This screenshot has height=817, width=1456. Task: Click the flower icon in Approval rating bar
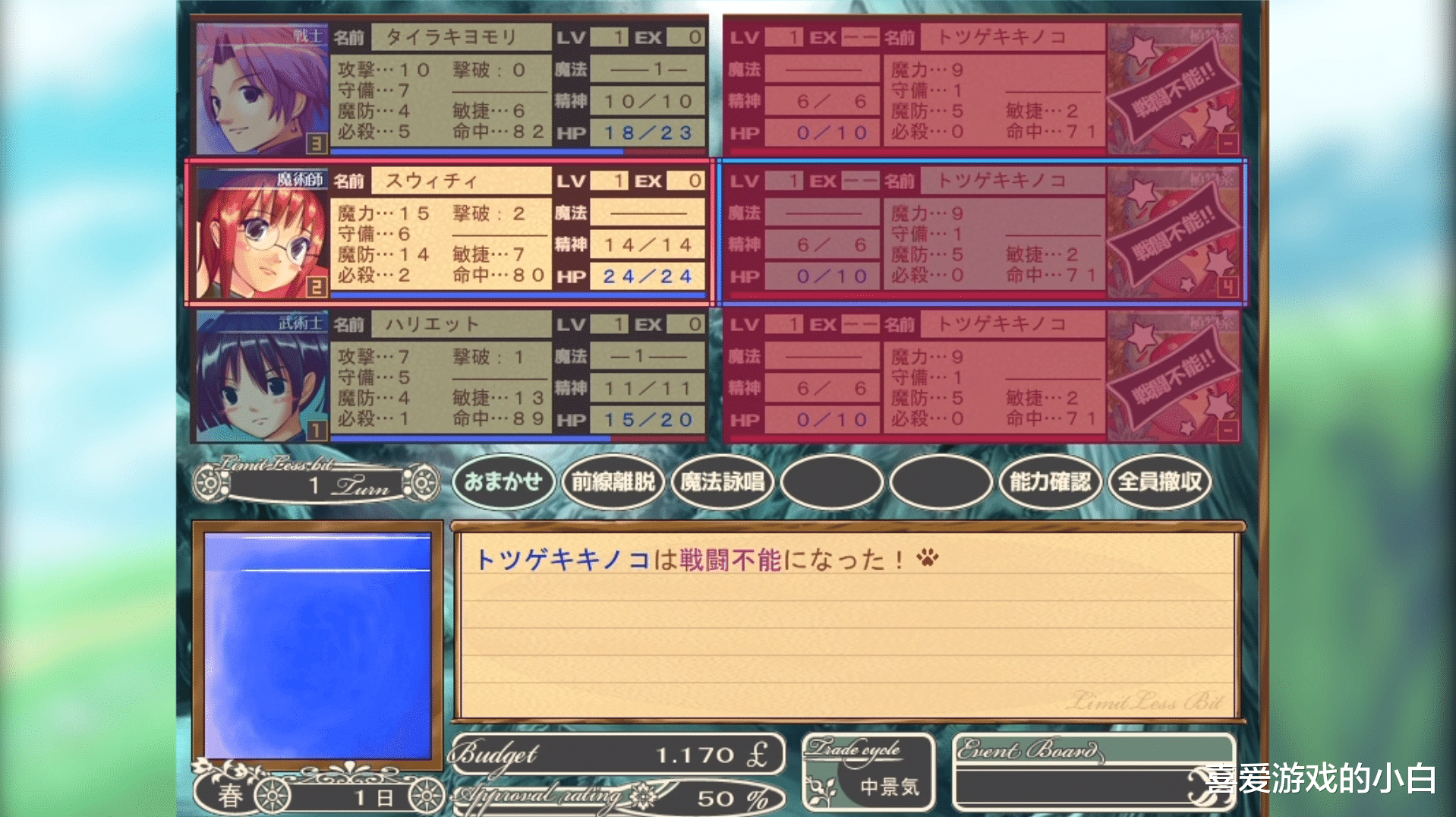coord(644,796)
